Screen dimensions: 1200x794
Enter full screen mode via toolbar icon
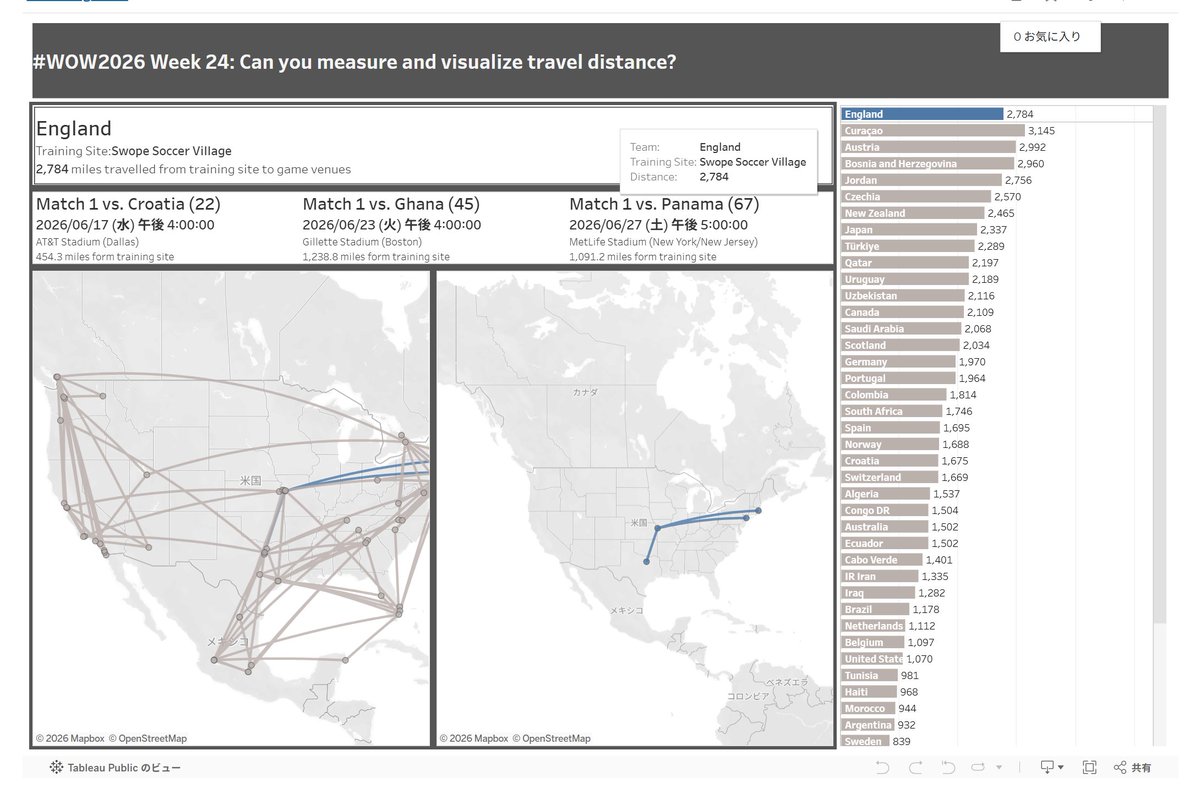point(1090,767)
